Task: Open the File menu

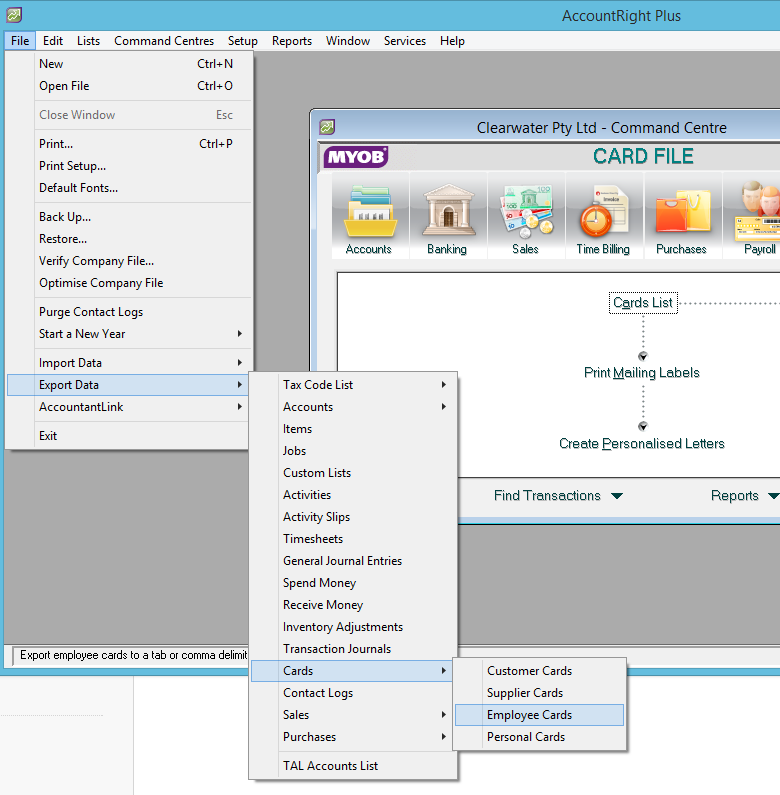Action: 20,41
